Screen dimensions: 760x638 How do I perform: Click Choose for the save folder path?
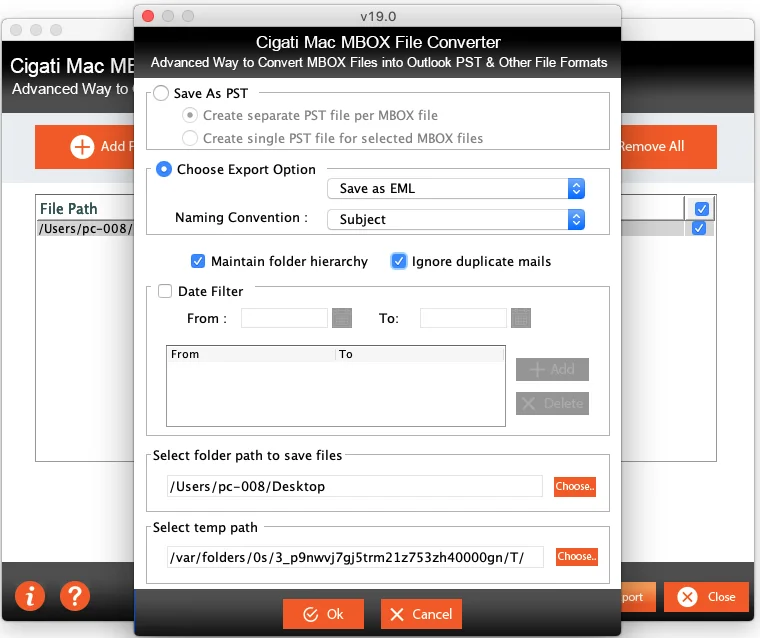tap(575, 486)
